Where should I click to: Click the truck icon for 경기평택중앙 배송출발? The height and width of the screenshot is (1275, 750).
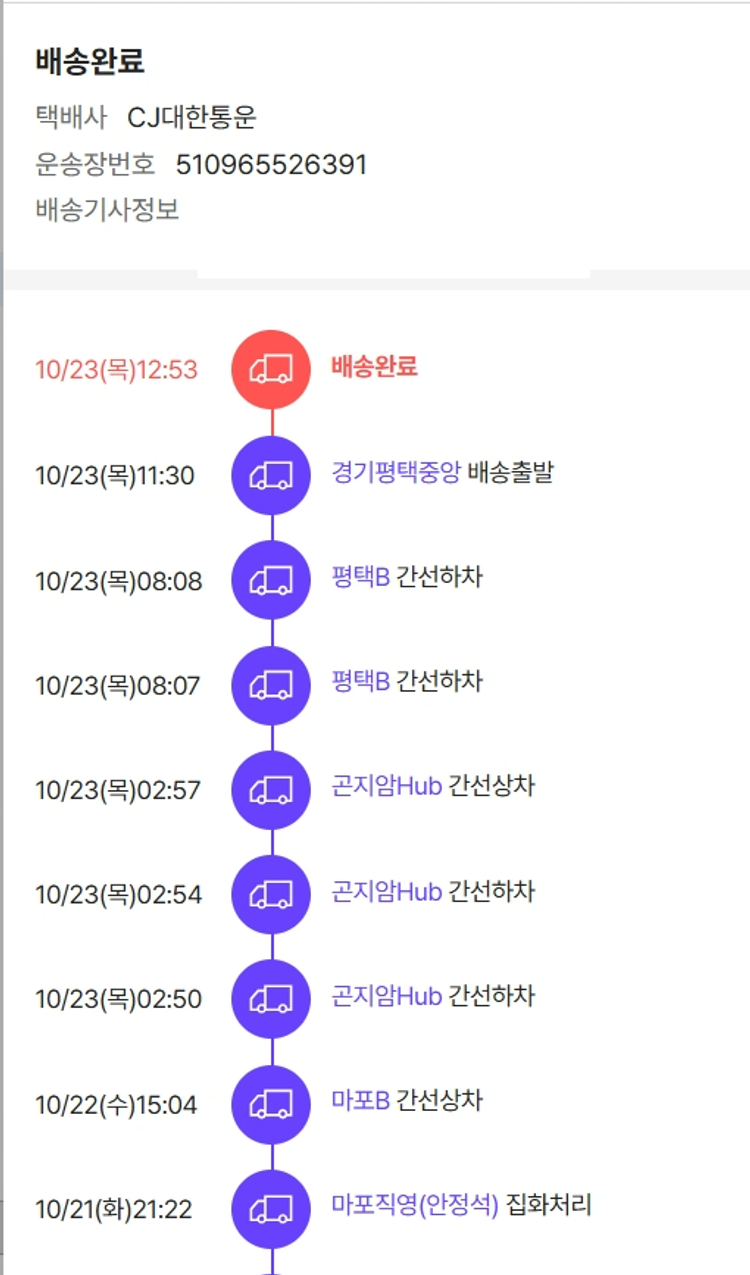pyautogui.click(x=271, y=475)
